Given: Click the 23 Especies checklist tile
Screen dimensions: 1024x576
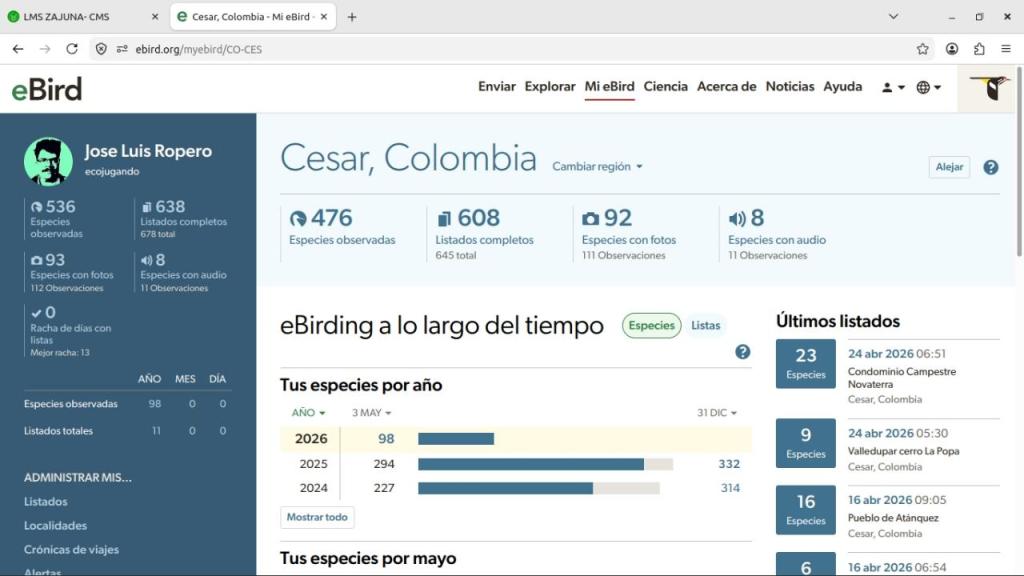Looking at the screenshot, I should tap(805, 364).
